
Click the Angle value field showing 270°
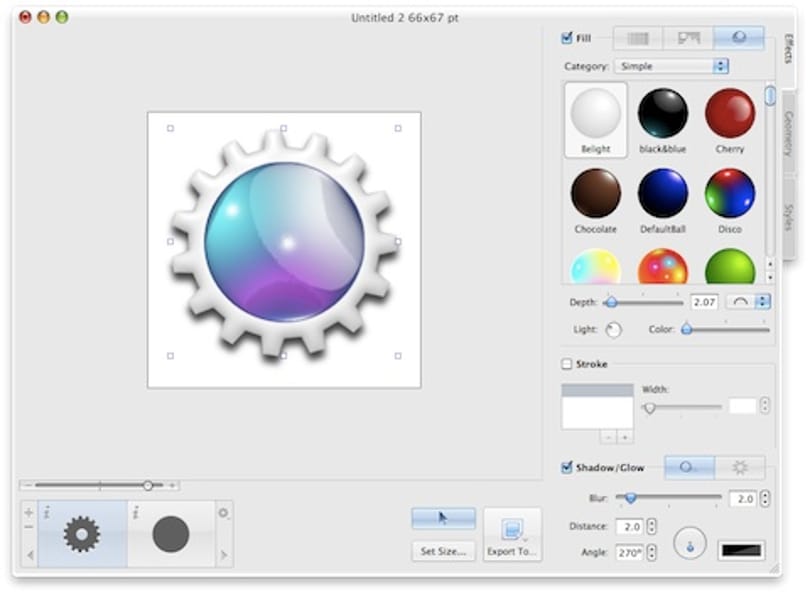[x=629, y=552]
